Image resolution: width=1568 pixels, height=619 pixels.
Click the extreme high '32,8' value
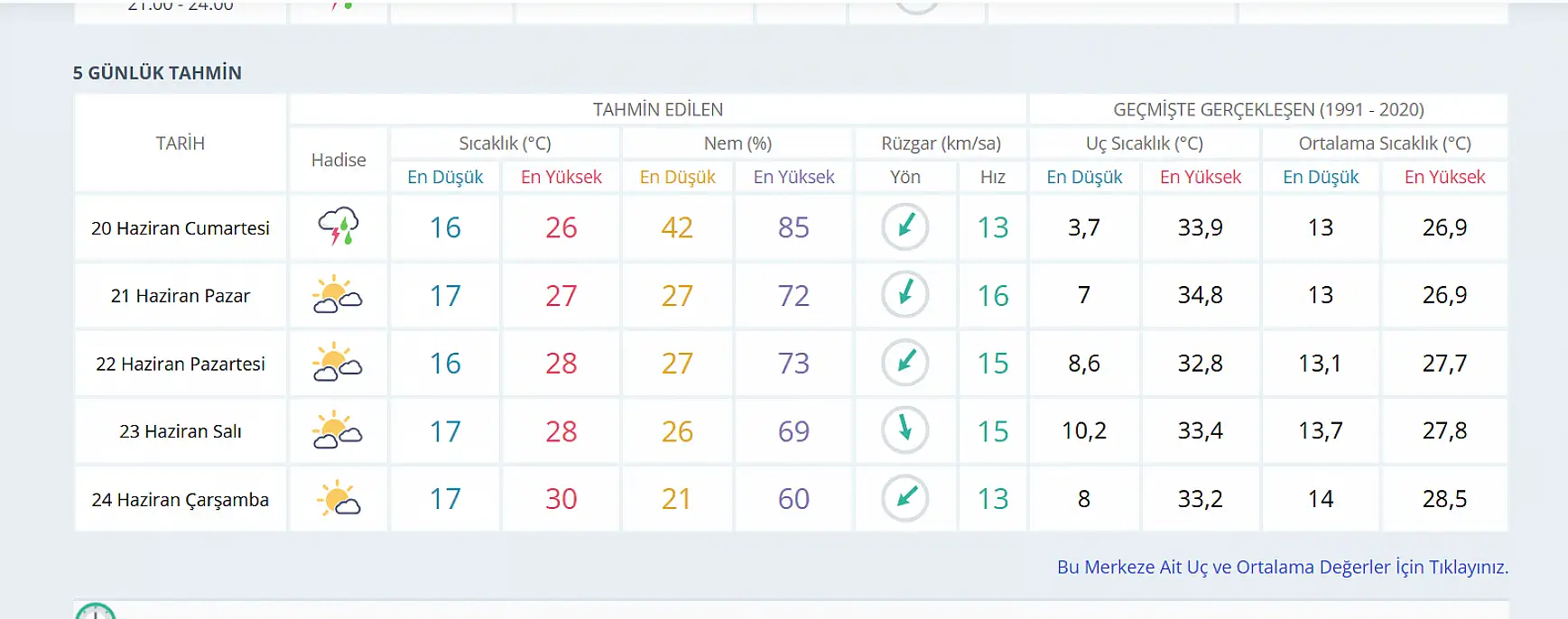[1200, 364]
